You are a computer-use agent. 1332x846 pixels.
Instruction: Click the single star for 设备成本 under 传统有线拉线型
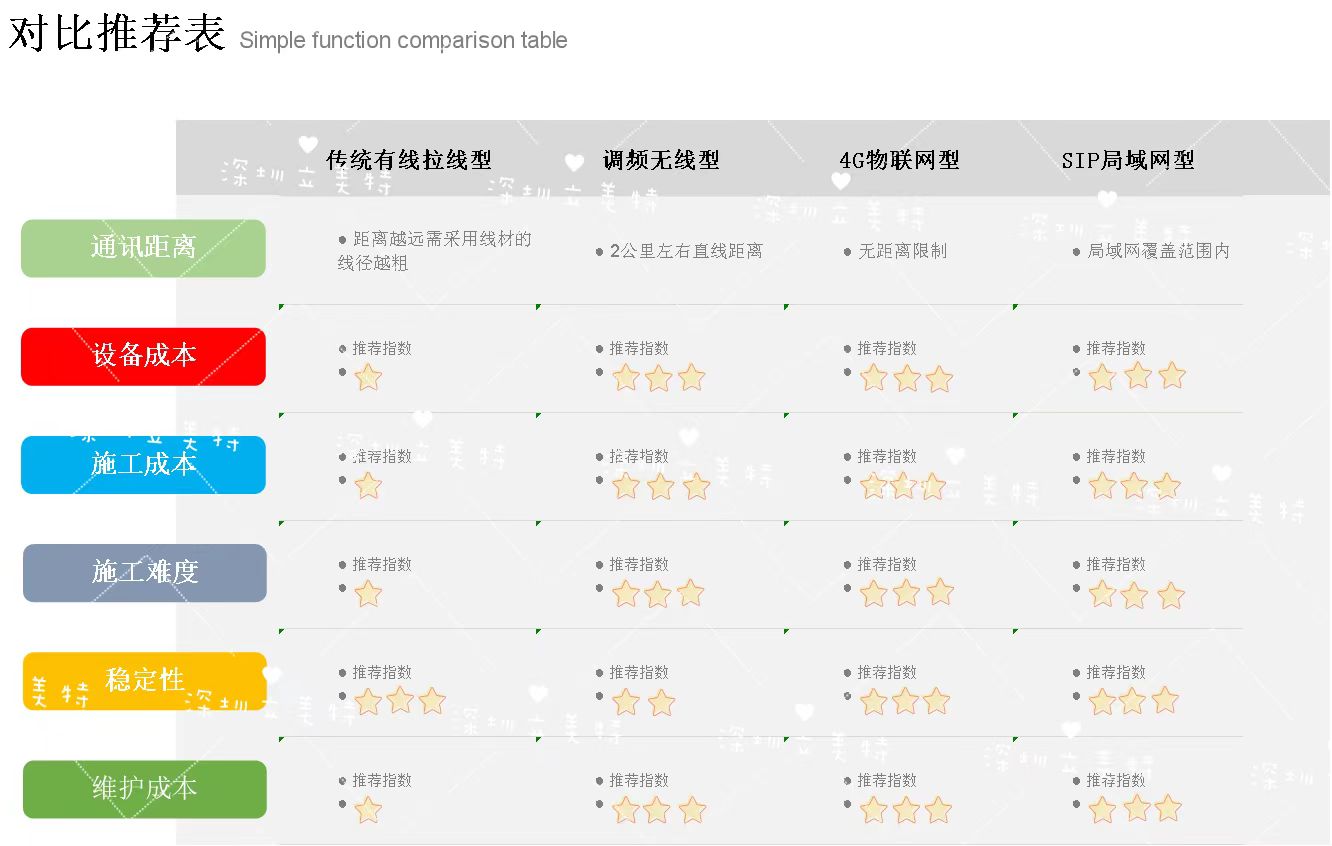[x=368, y=377]
